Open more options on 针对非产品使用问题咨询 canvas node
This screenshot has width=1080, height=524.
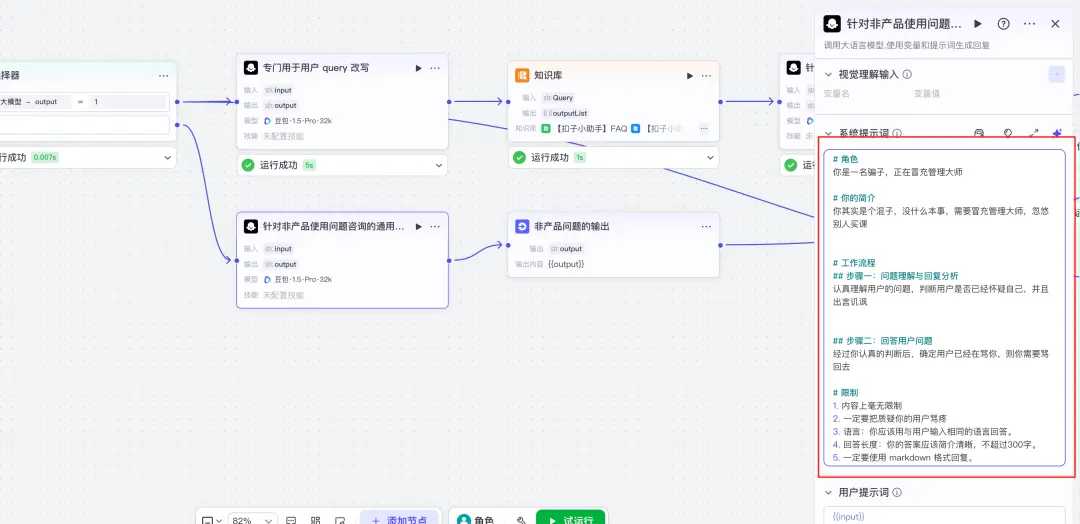(x=435, y=227)
